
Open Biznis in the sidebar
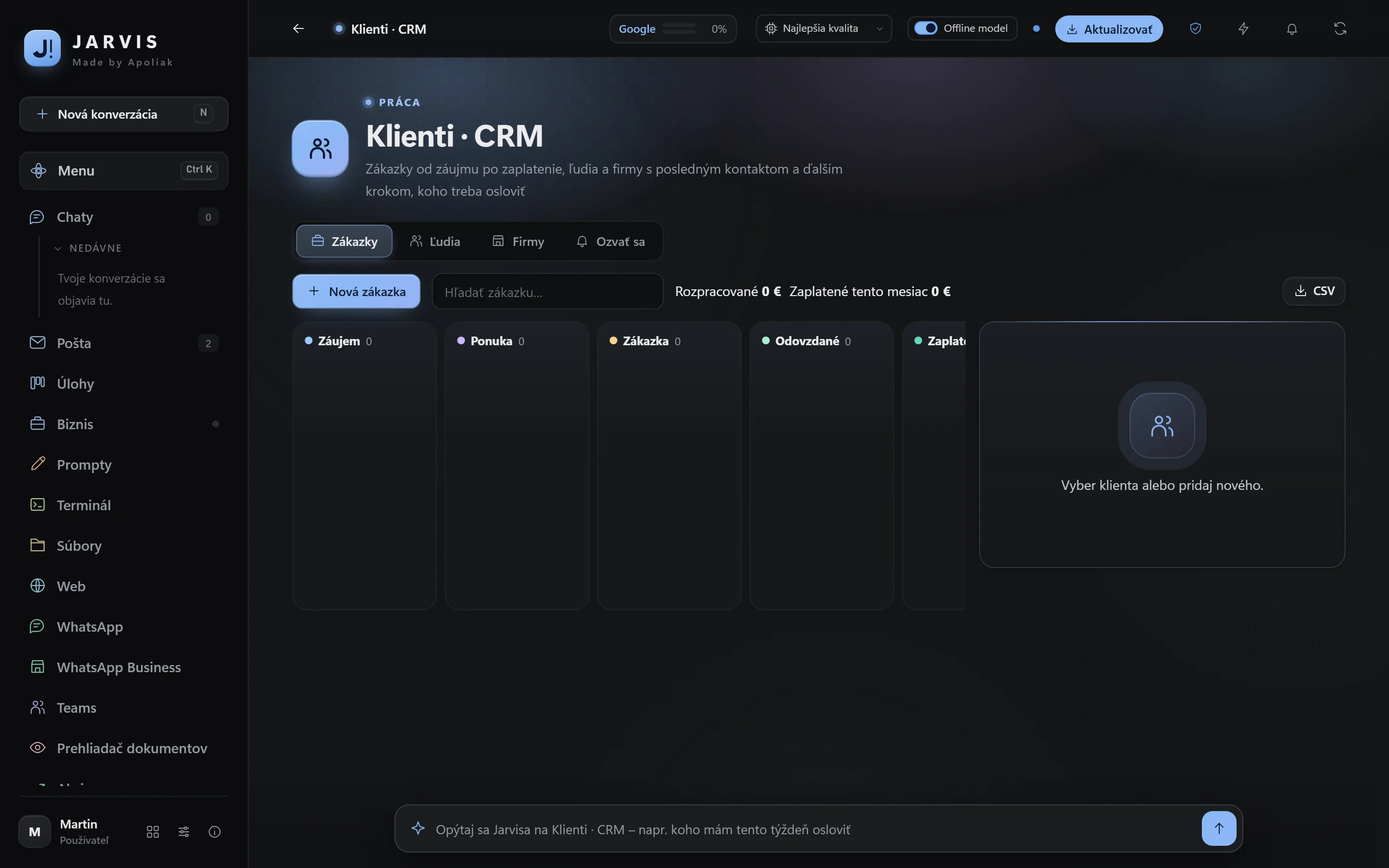(124, 424)
